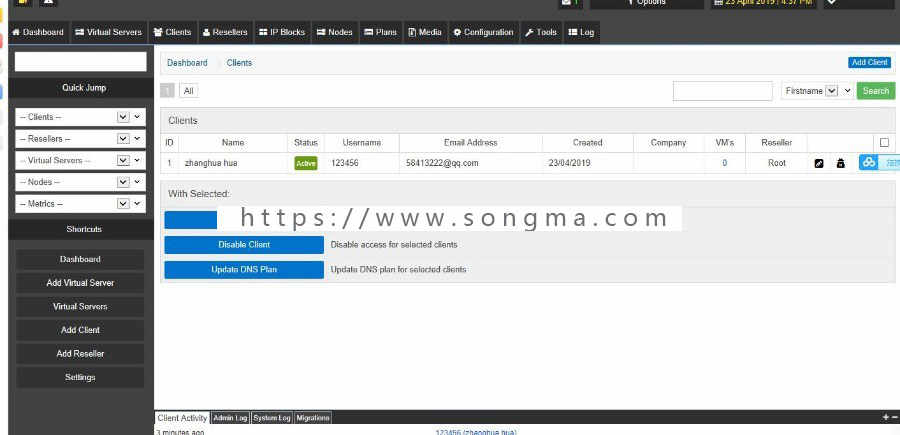
Task: Click the blue Add Client button at top right
Action: pos(870,62)
